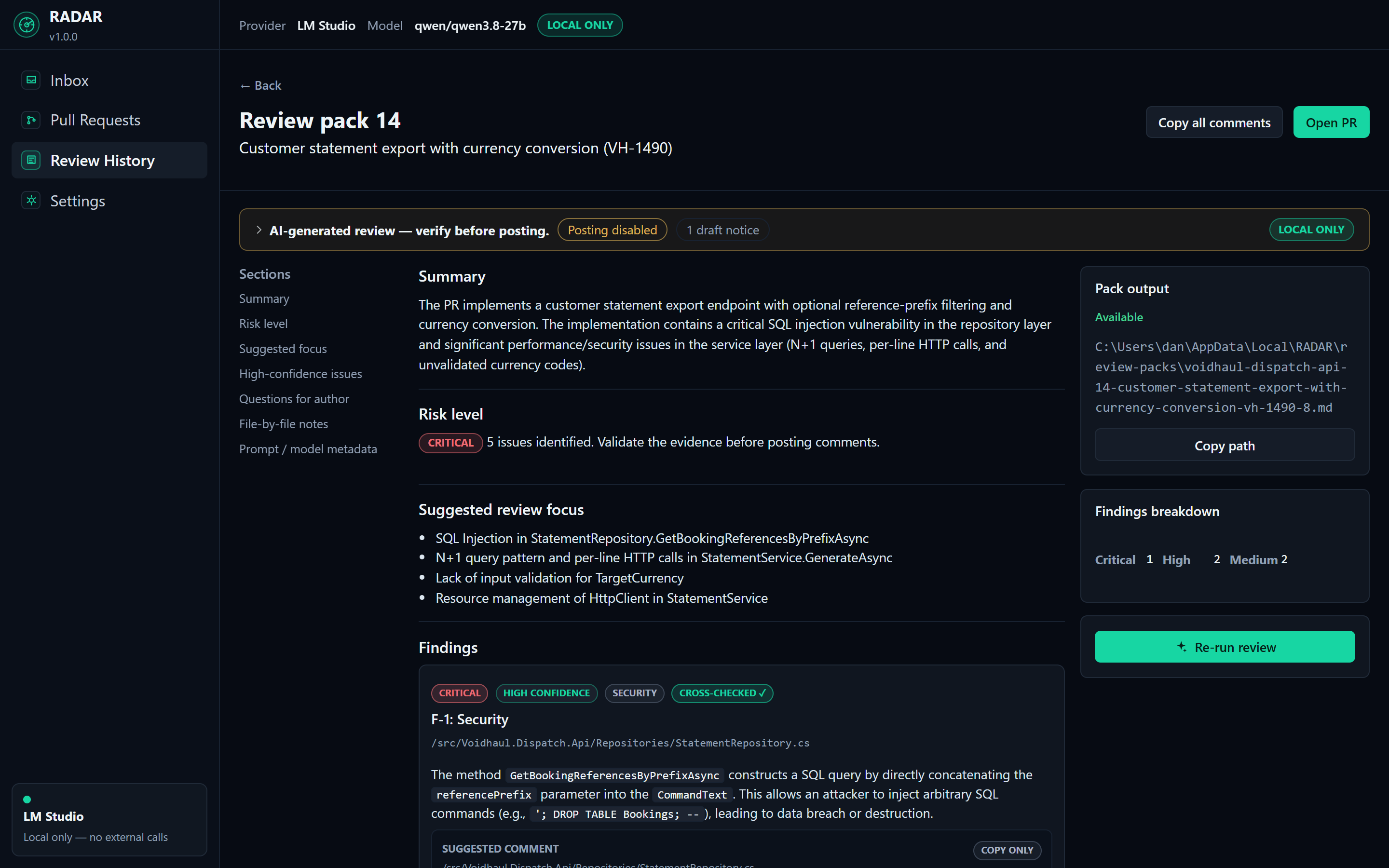Click the COPY ONLY badge on suggested comment
Screen dimensions: 1389x868
pyautogui.click(x=1007, y=850)
